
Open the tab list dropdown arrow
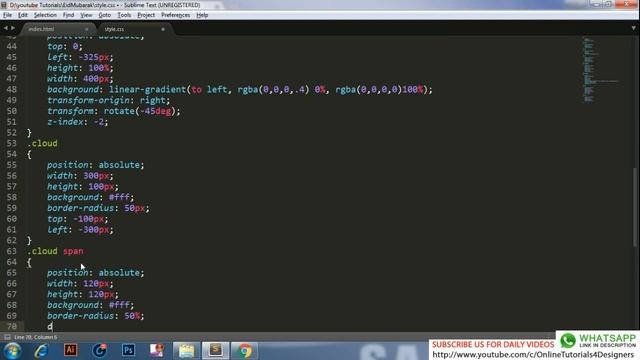coord(633,28)
